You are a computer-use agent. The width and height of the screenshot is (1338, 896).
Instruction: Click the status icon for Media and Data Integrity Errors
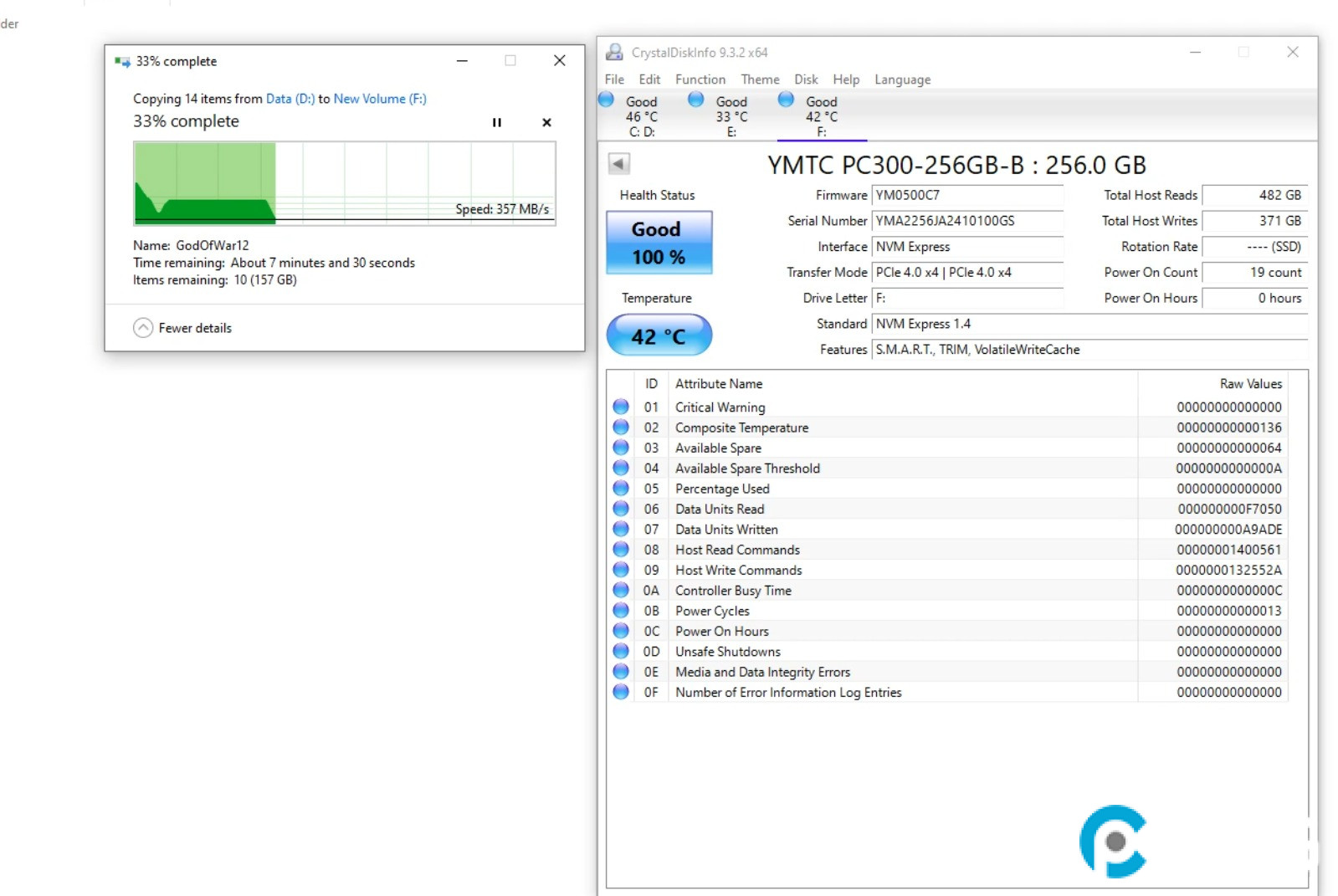click(x=621, y=671)
